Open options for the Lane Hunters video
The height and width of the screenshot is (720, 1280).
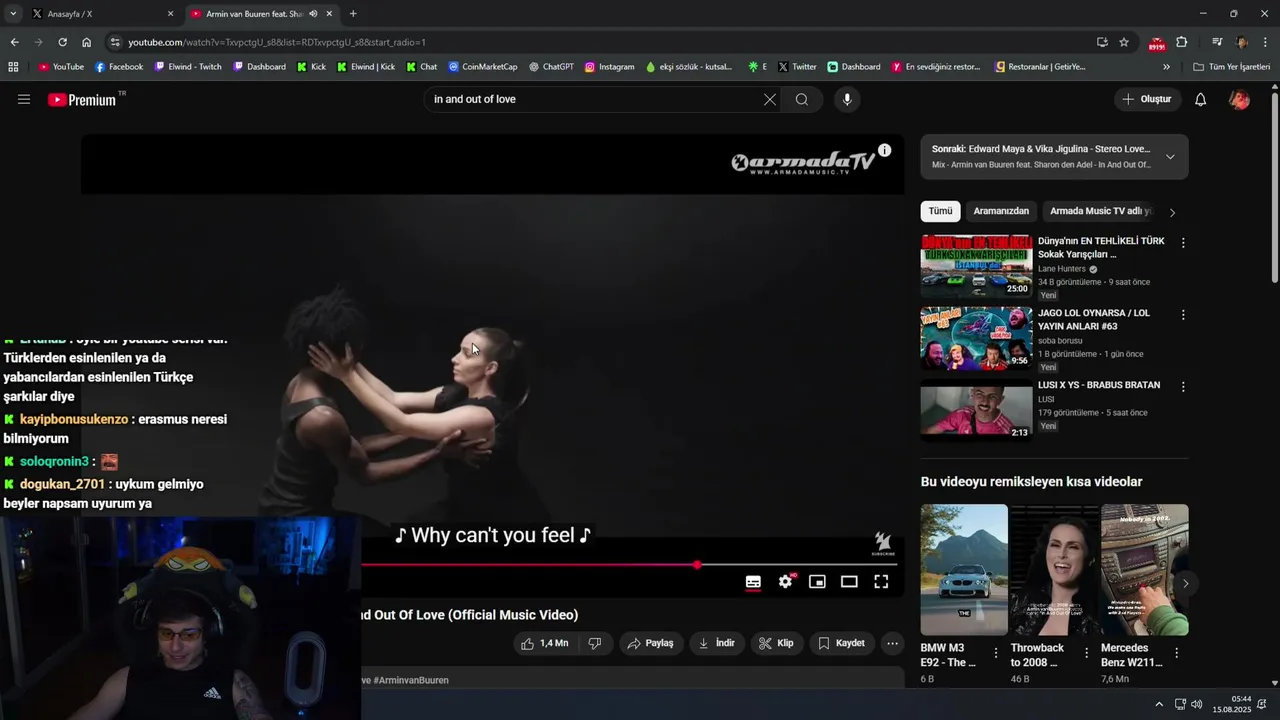[x=1183, y=243]
